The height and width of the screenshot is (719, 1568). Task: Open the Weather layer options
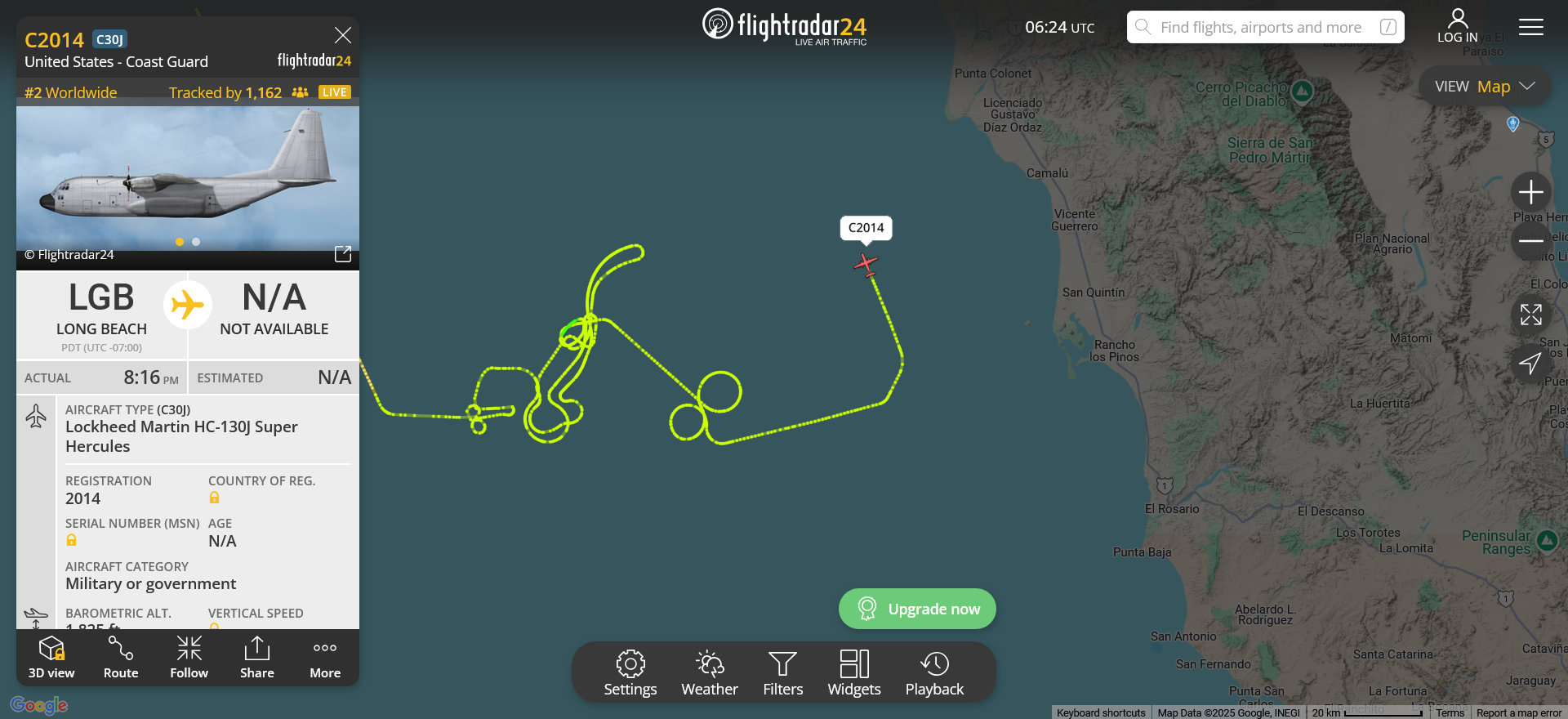click(710, 673)
